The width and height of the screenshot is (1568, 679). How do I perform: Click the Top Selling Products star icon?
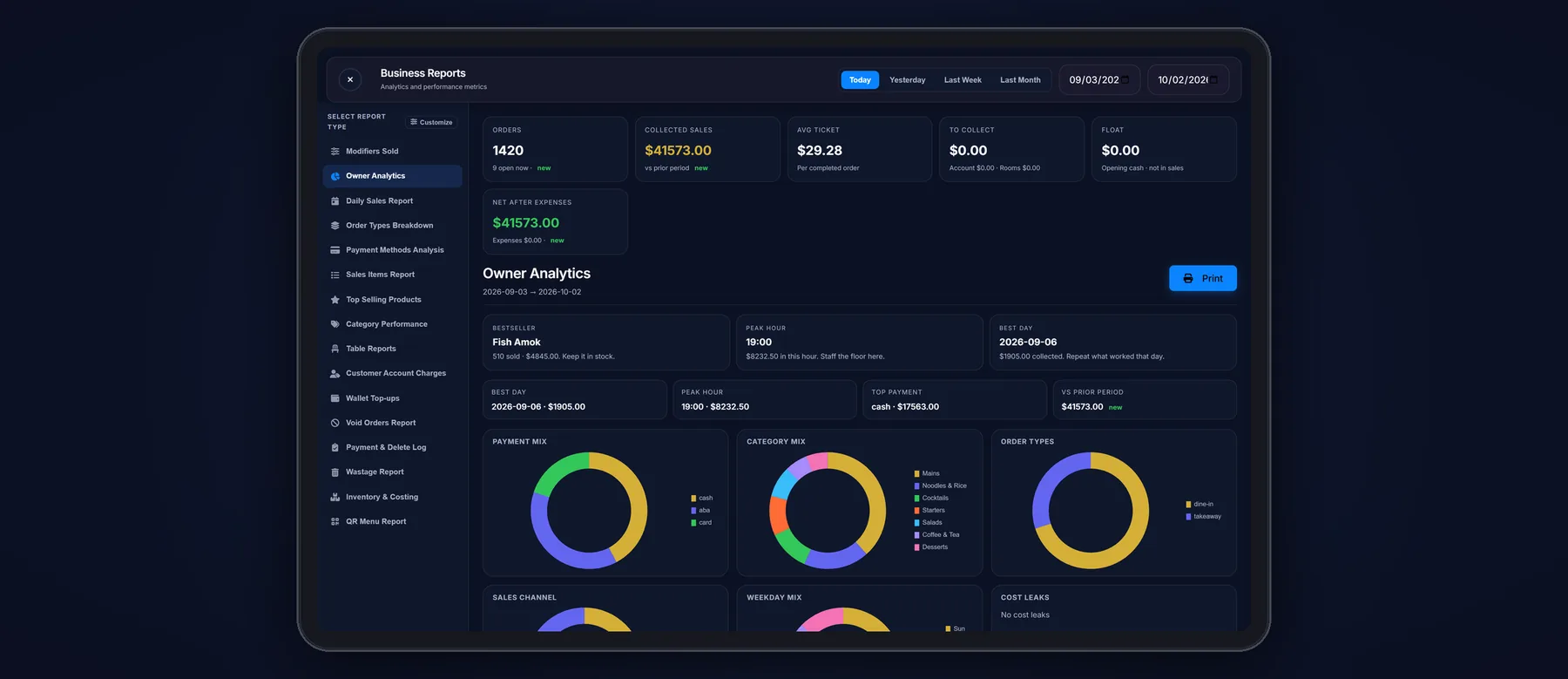point(335,300)
